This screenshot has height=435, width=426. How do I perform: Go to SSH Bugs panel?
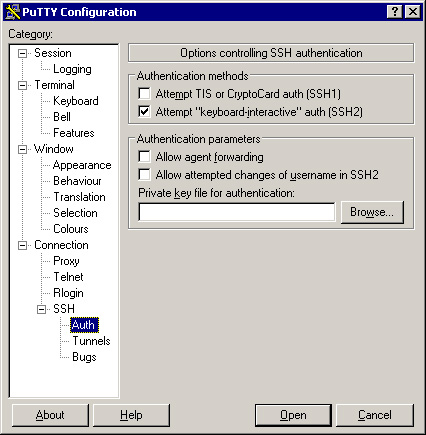coord(84,357)
